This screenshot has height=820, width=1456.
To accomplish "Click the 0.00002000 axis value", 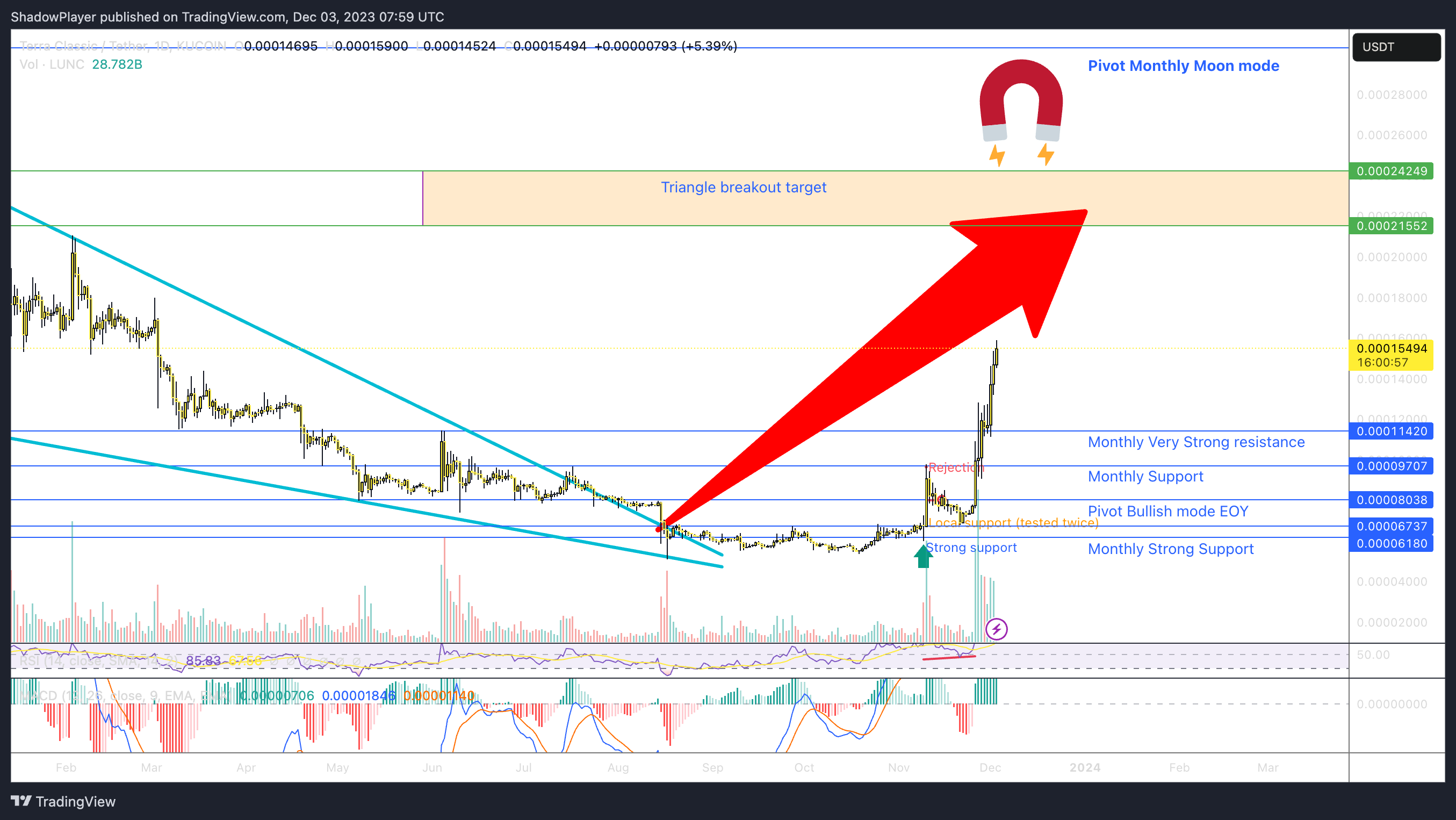I will (x=1392, y=622).
